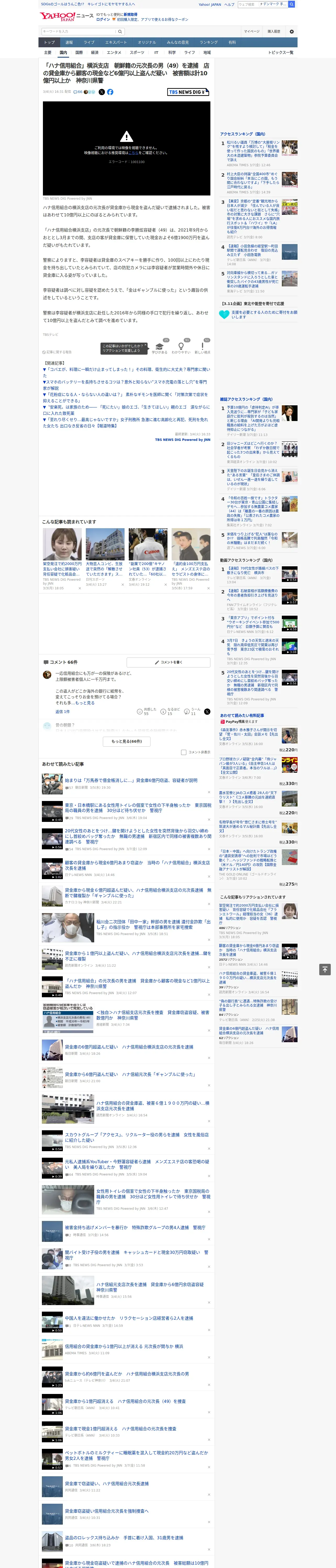Open the 支援を必要とする人のために寄付 link
Screen dimensions: 336x1568
click(264, 314)
